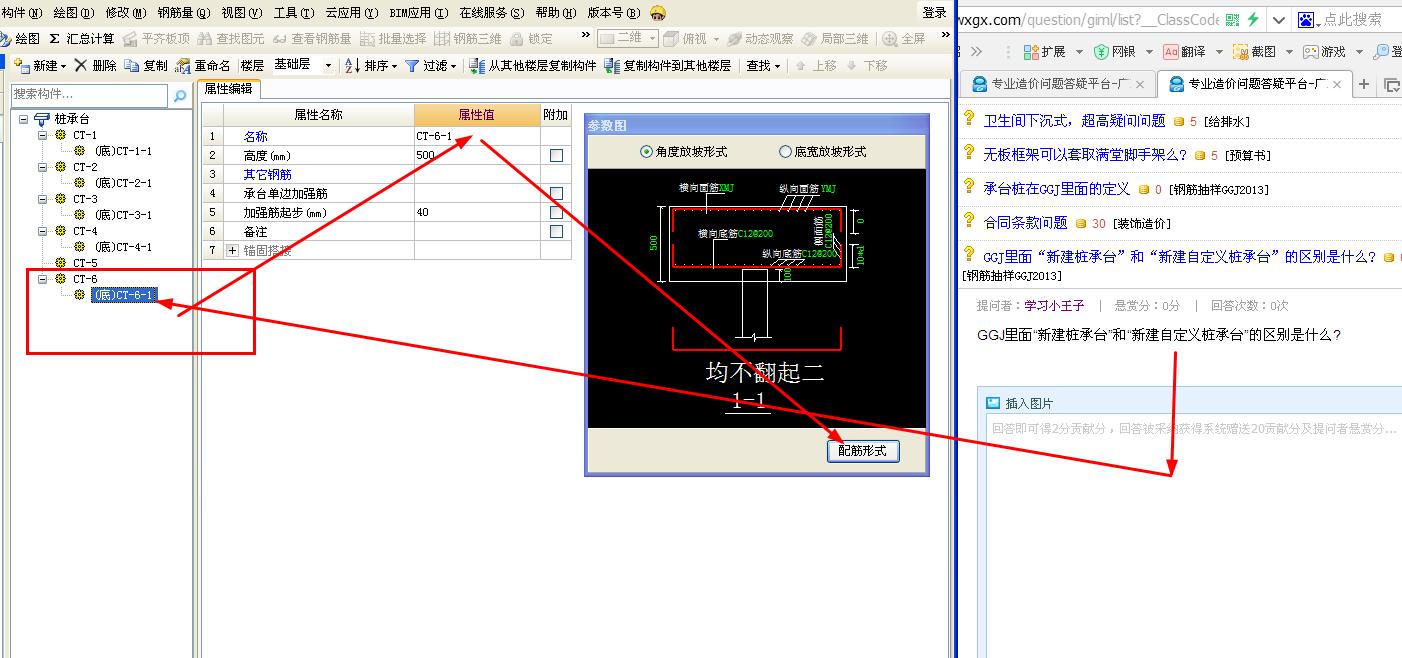Select tree item CT-5

[x=84, y=263]
